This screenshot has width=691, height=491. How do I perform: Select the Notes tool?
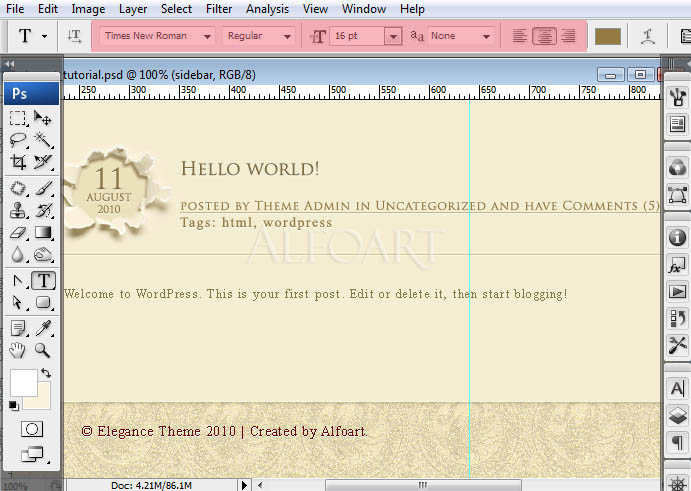point(18,328)
